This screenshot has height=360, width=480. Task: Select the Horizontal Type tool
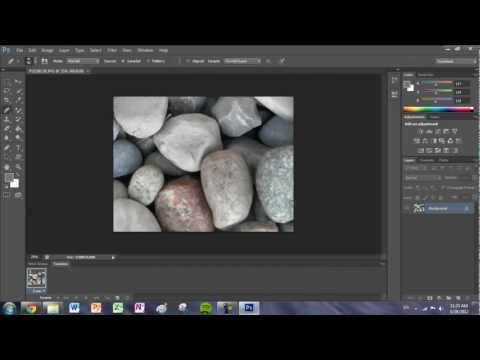[18, 148]
